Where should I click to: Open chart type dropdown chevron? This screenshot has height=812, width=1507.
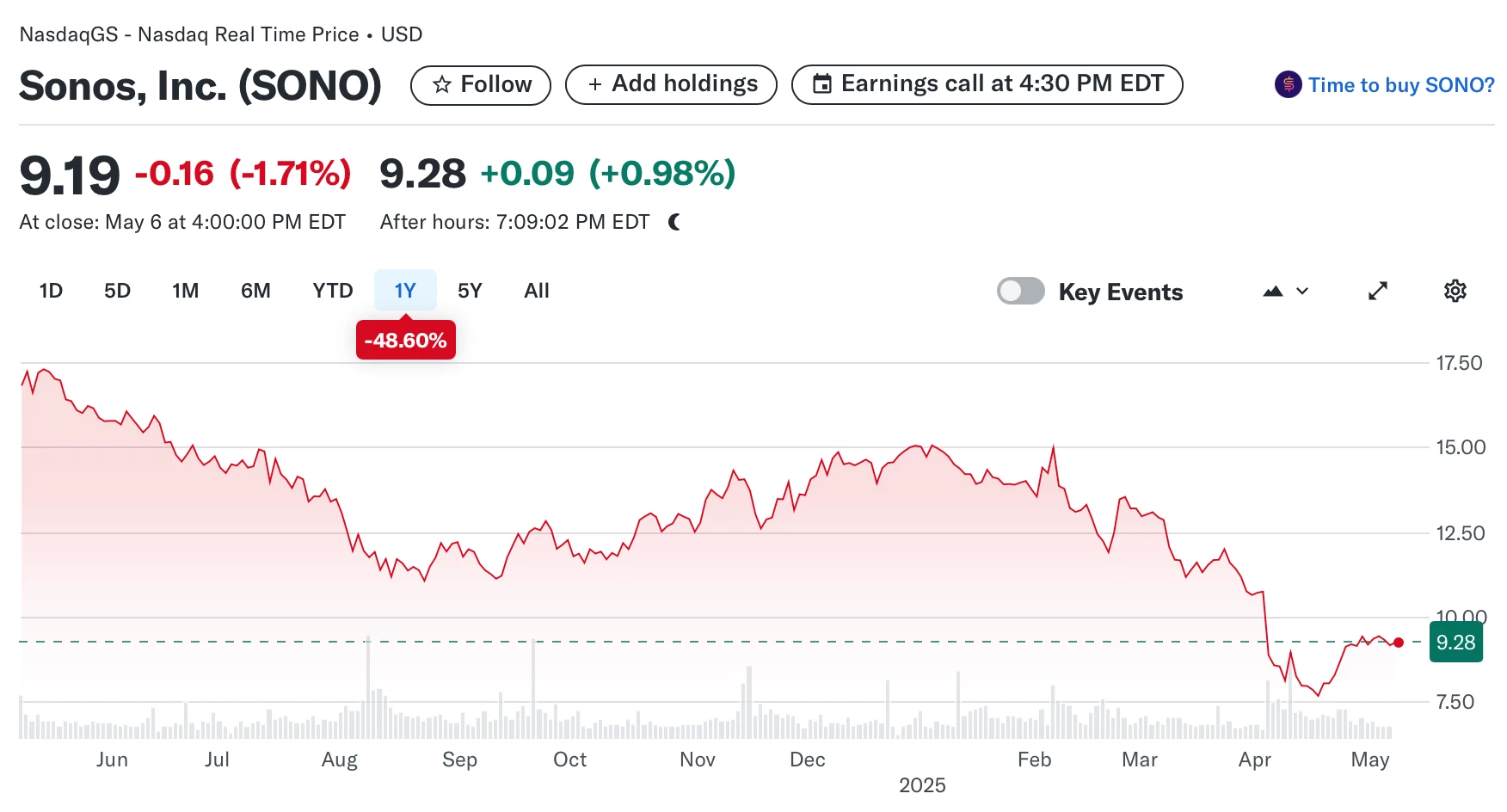(1302, 292)
